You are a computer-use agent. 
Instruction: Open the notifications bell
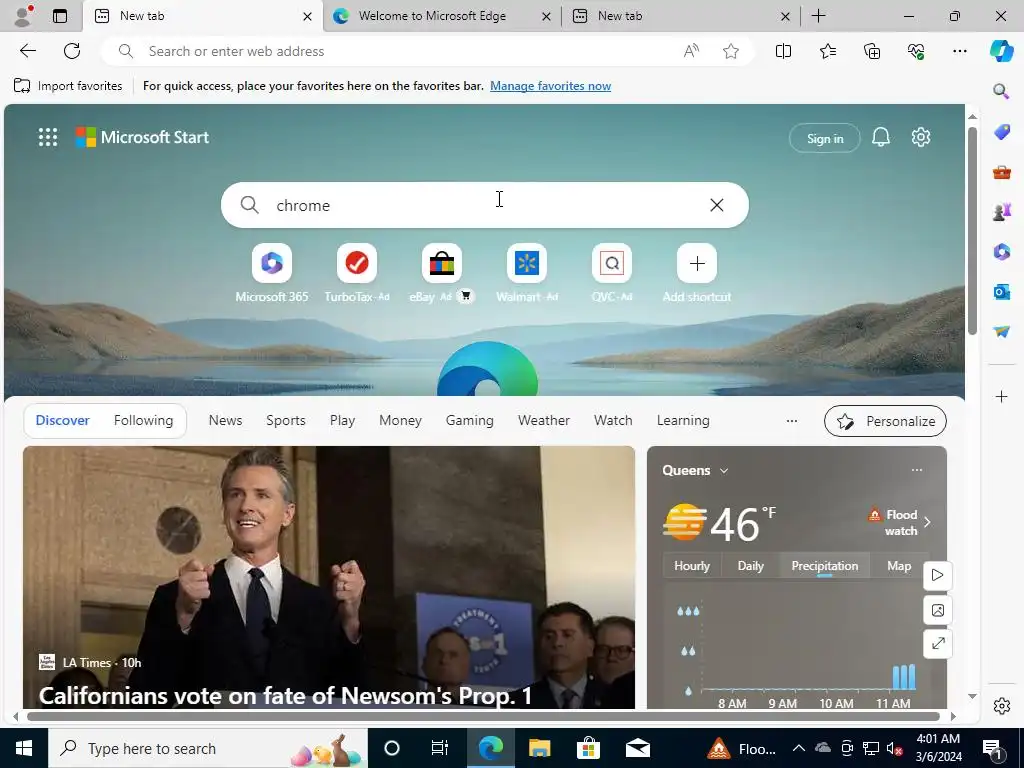pos(880,137)
